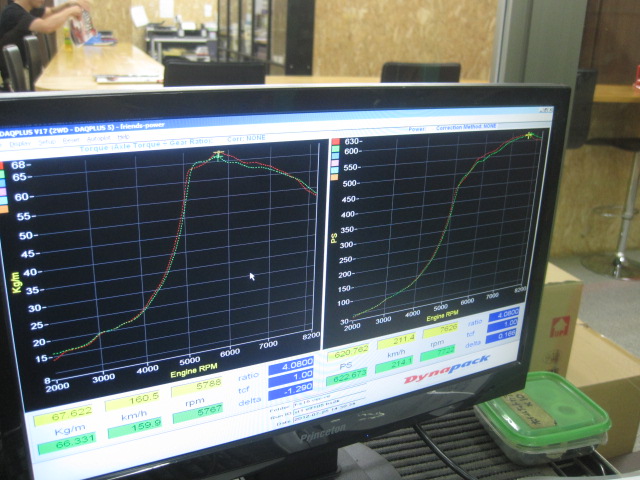Screen dimensions: 640x480
Task: Open the Autoplot menu
Action: pos(98,138)
